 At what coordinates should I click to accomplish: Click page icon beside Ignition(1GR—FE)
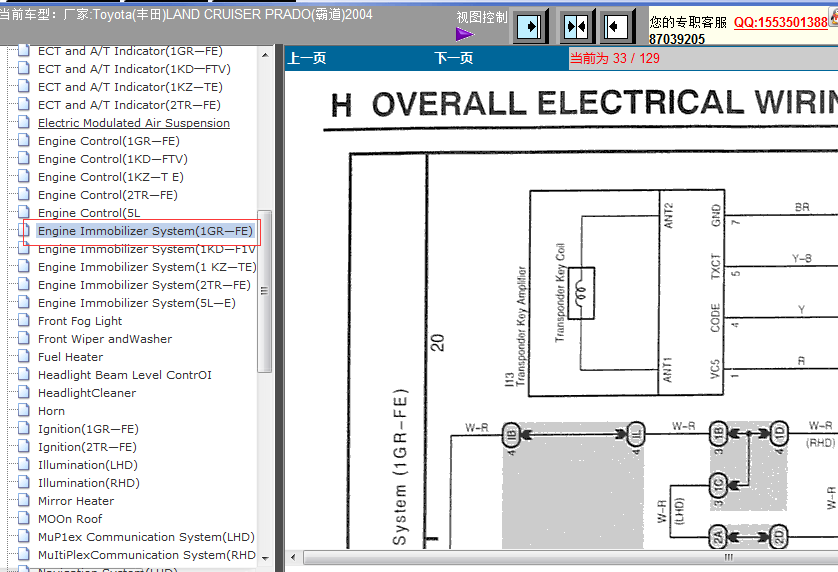tap(24, 428)
